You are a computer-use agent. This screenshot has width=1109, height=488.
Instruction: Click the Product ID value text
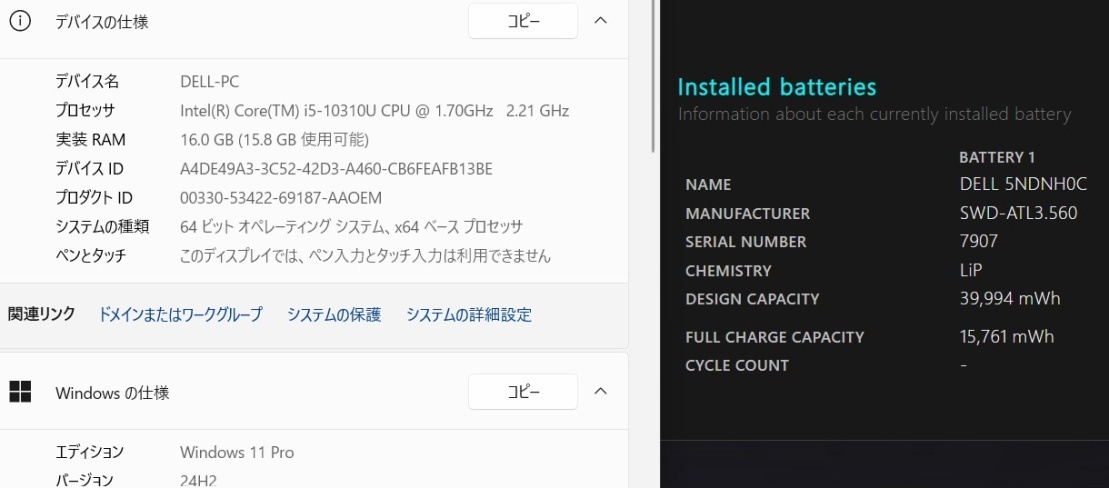pyautogui.click(x=281, y=198)
